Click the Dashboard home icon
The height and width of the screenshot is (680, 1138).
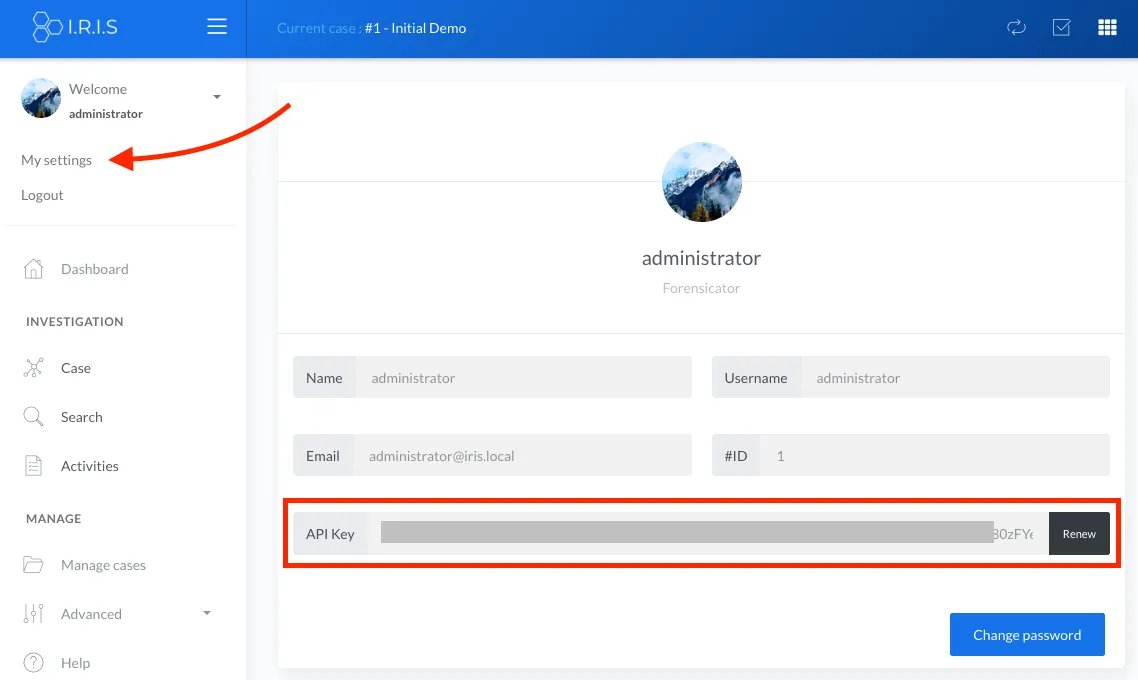[x=33, y=269]
